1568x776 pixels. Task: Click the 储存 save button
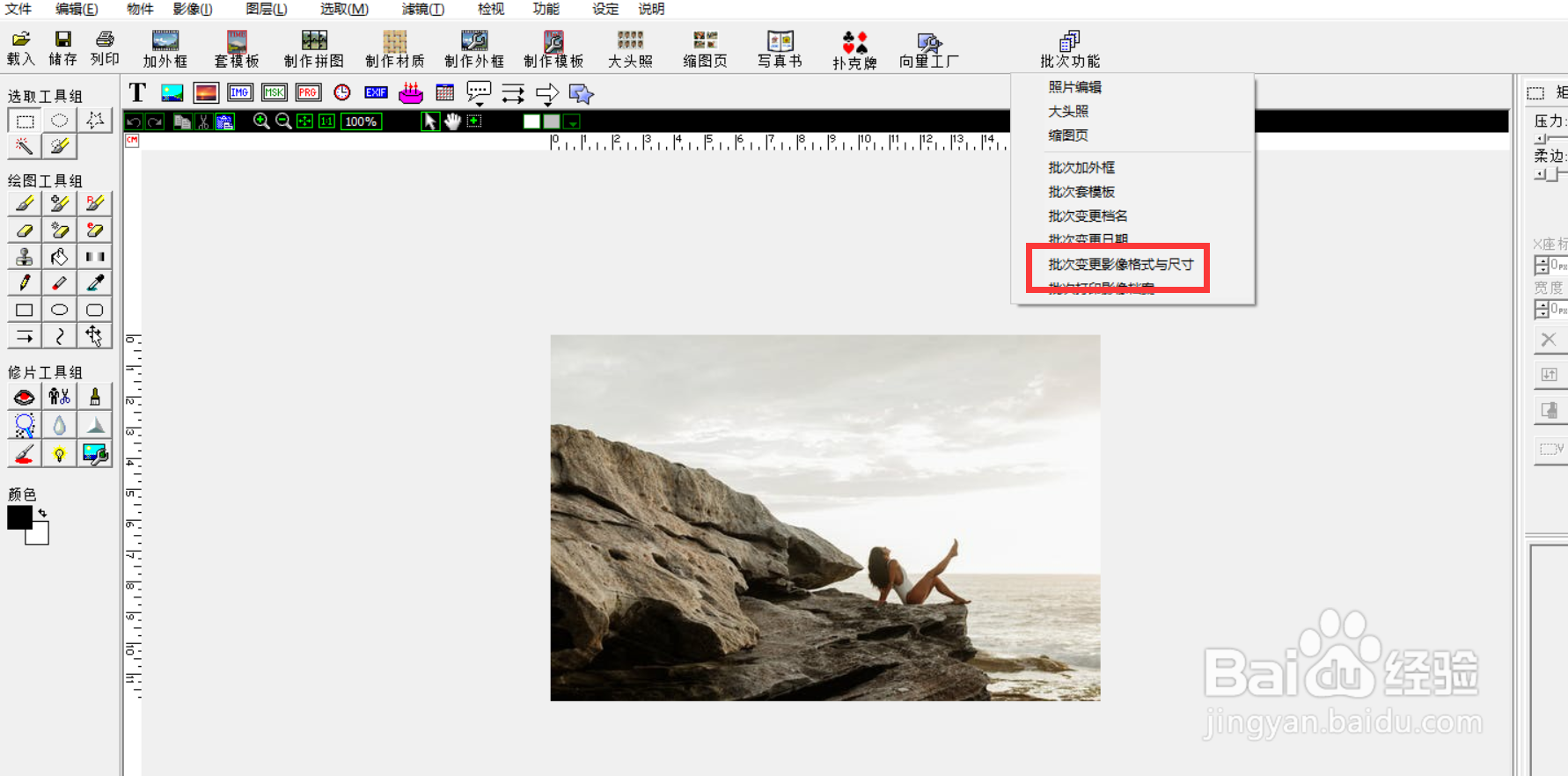tap(62, 49)
